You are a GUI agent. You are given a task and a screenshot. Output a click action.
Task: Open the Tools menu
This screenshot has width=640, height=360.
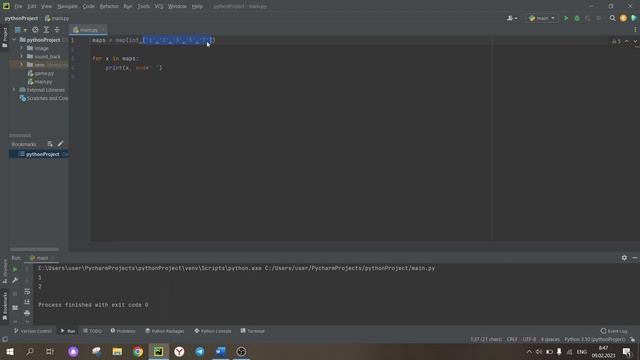(x=143, y=7)
